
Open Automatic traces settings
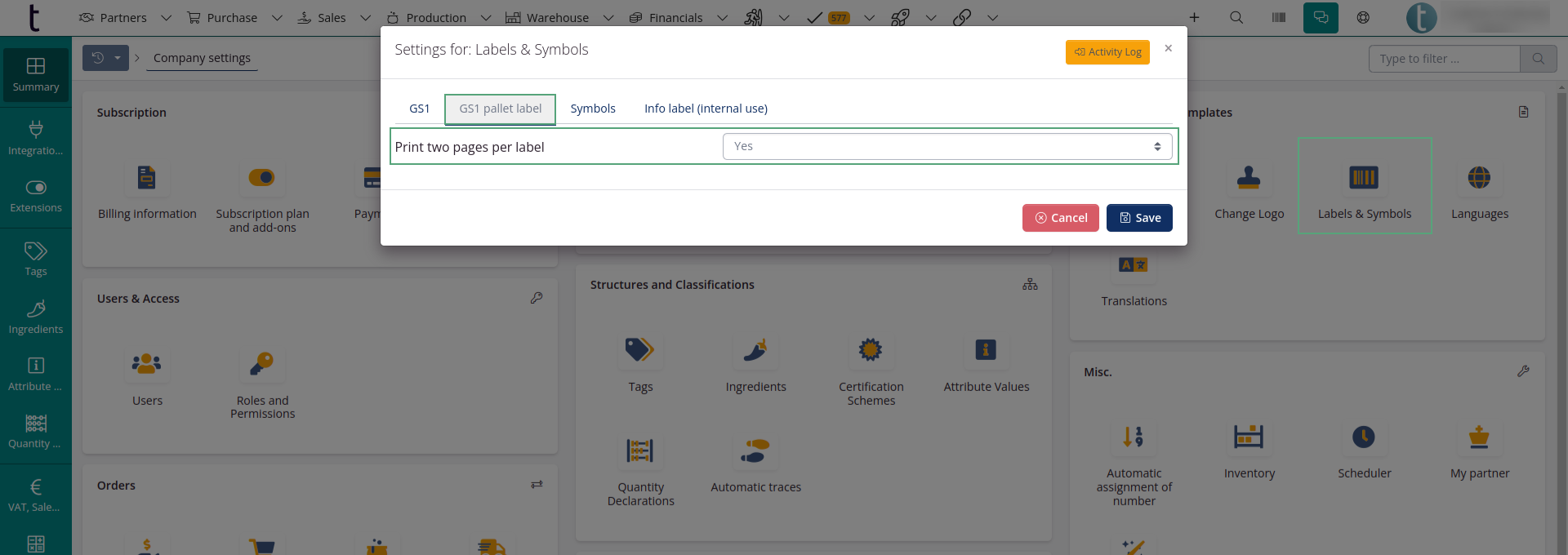point(755,451)
